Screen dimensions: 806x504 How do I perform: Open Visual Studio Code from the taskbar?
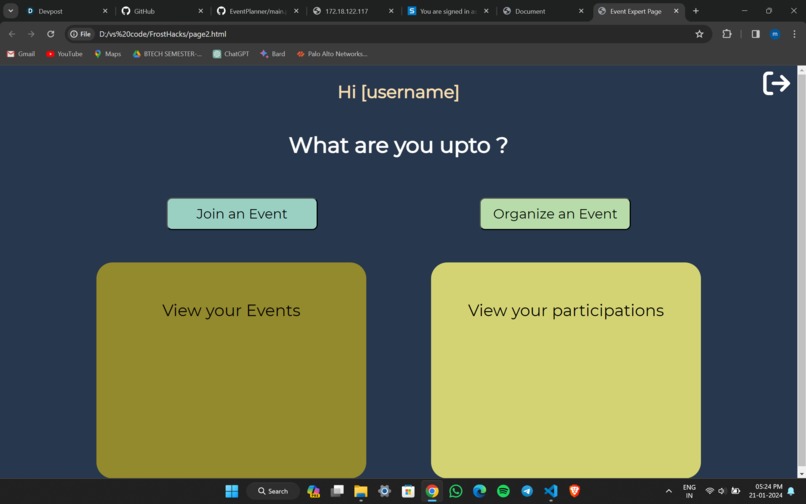tap(551, 491)
